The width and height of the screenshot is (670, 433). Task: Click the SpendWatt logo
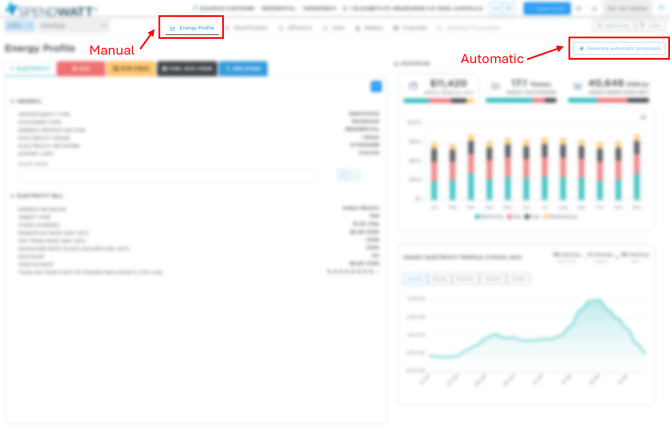(50, 9)
